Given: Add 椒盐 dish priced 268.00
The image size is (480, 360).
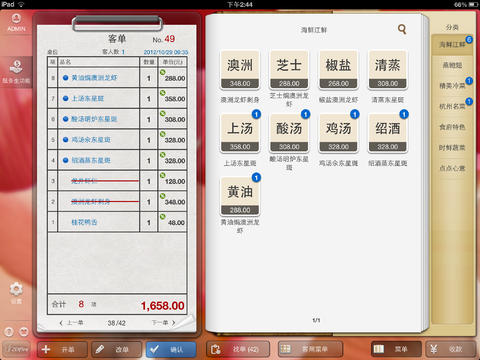Looking at the screenshot, I should pyautogui.click(x=338, y=70).
